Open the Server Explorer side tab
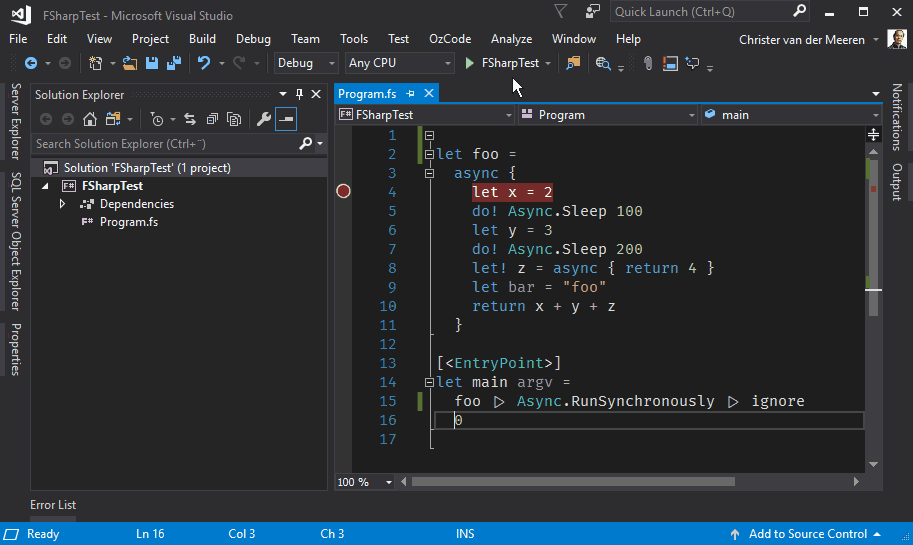Screen dimensions: 913x545 click(x=16, y=121)
